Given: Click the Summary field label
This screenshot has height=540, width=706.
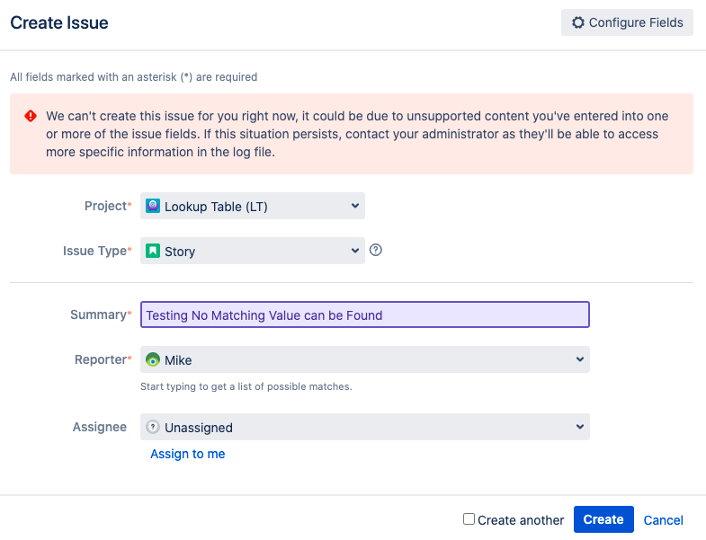Looking at the screenshot, I should (98, 315).
